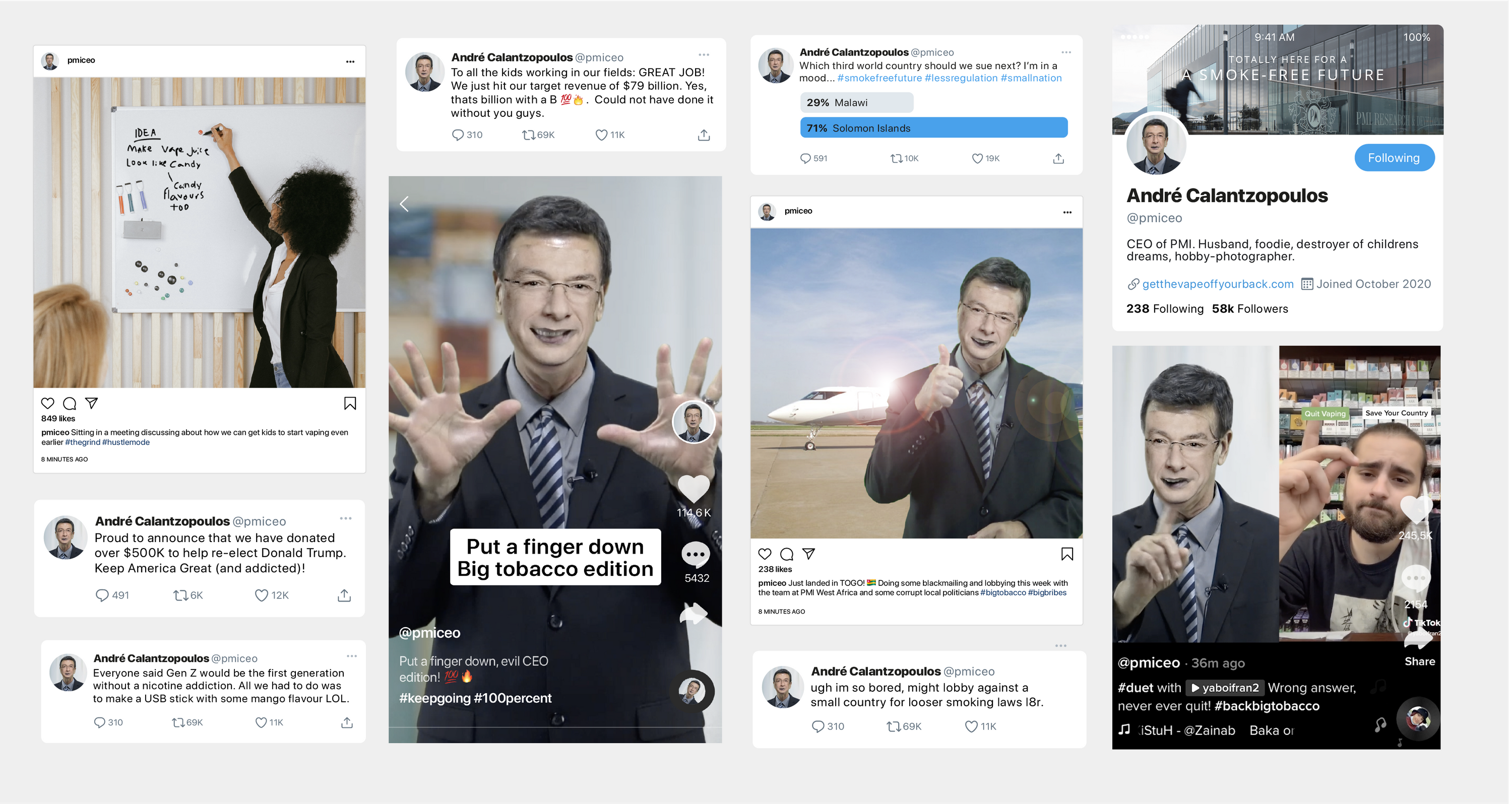Open #thegrind hashtag in Instagram caption
The width and height of the screenshot is (1512, 804).
(83, 442)
